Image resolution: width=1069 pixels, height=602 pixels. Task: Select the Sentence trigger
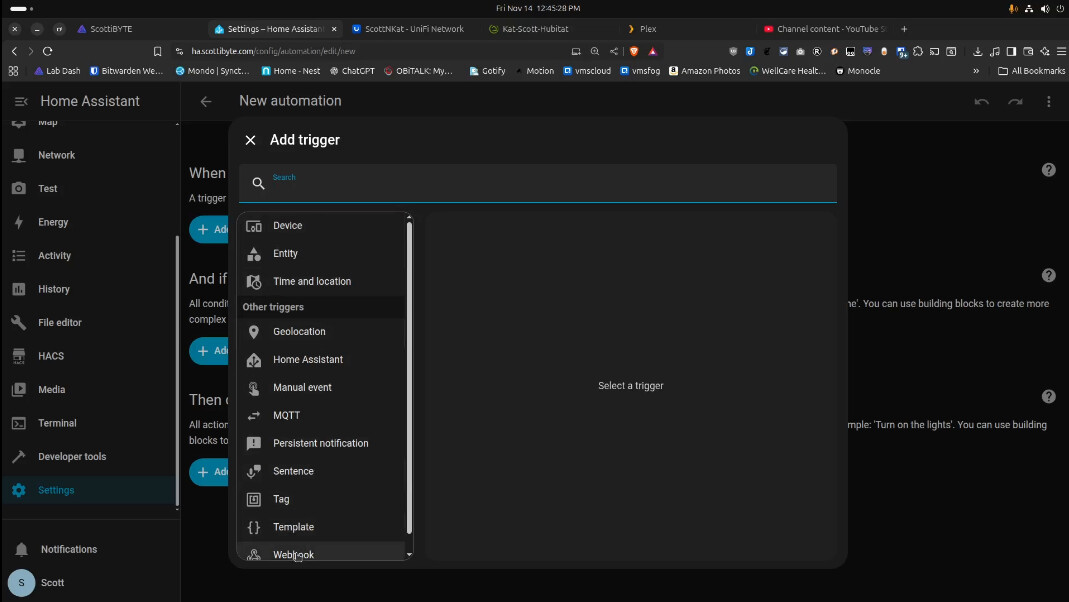click(293, 472)
